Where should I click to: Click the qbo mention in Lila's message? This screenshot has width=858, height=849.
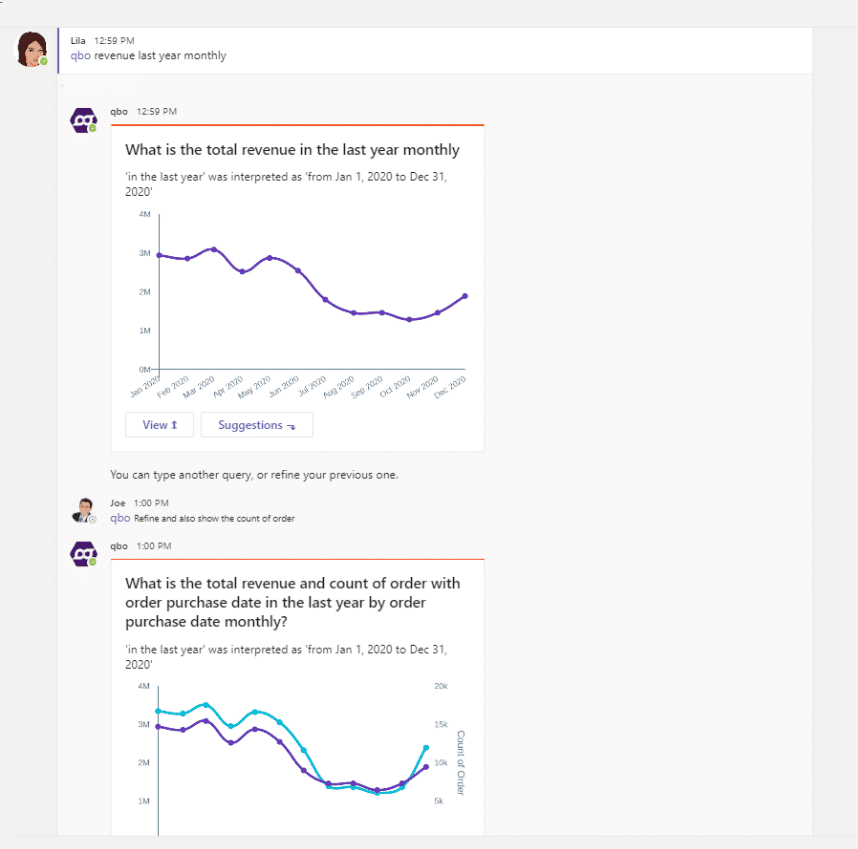coord(81,56)
